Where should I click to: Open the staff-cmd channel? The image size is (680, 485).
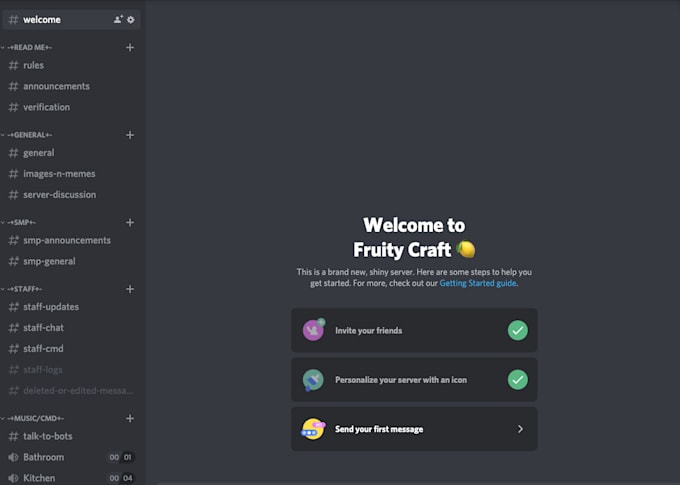pyautogui.click(x=72, y=348)
